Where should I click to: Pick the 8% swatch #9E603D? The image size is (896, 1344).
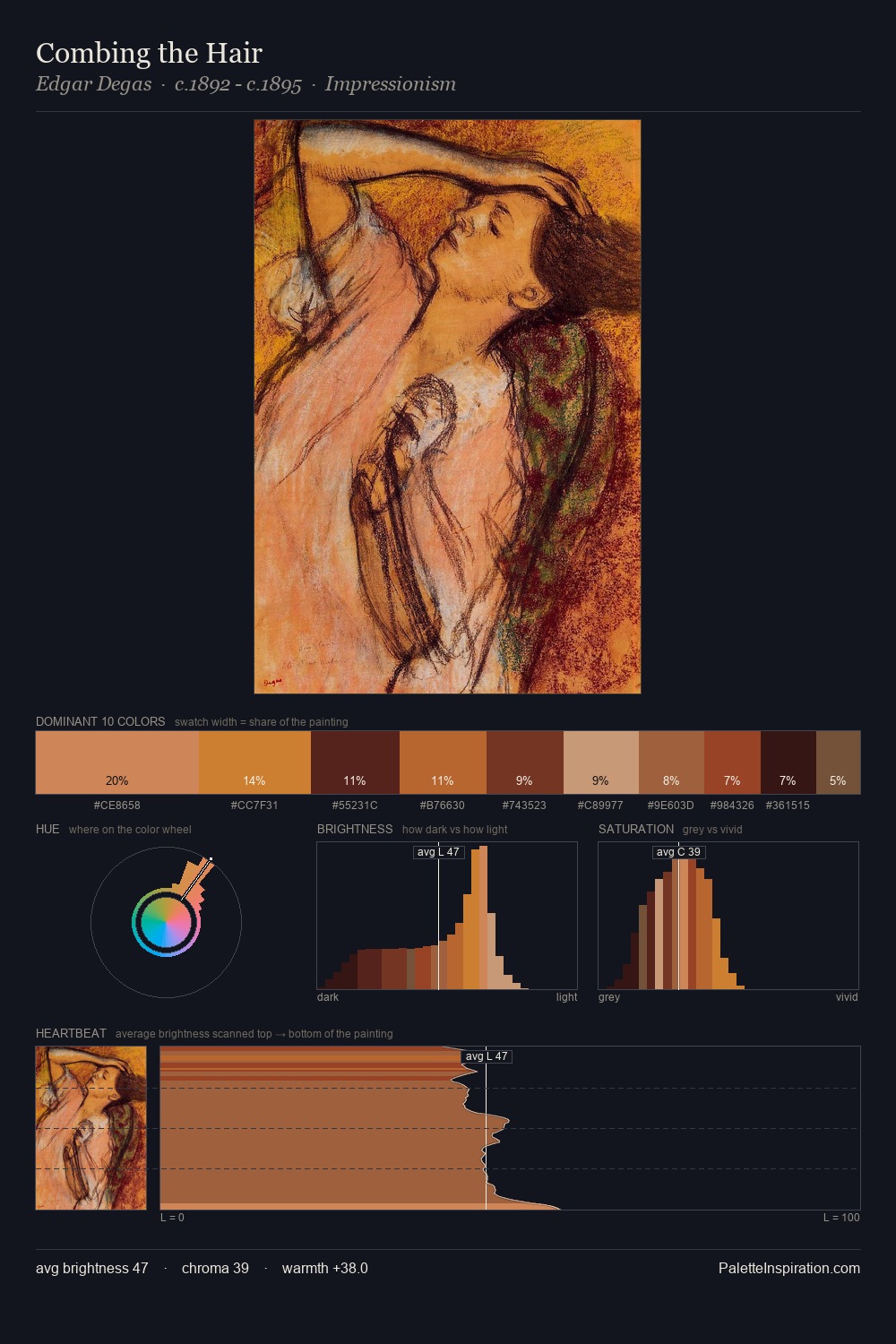click(x=671, y=762)
